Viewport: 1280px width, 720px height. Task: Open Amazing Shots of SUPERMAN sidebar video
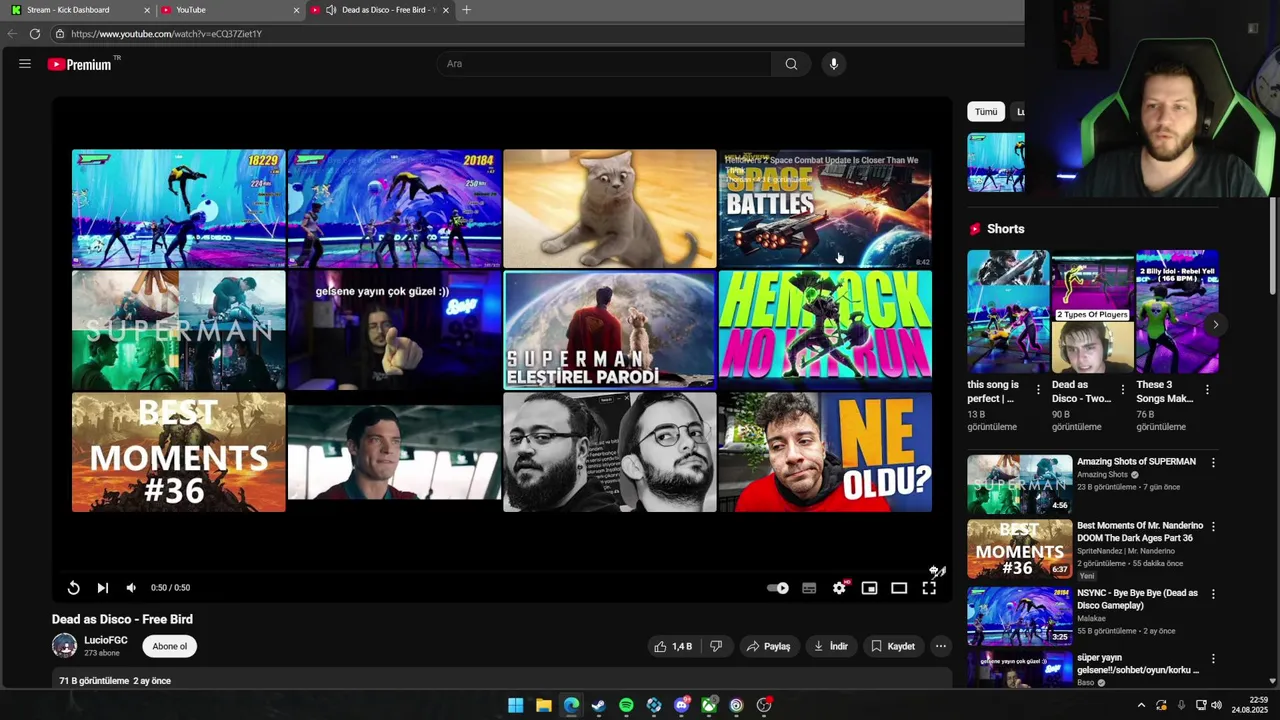click(1136, 462)
